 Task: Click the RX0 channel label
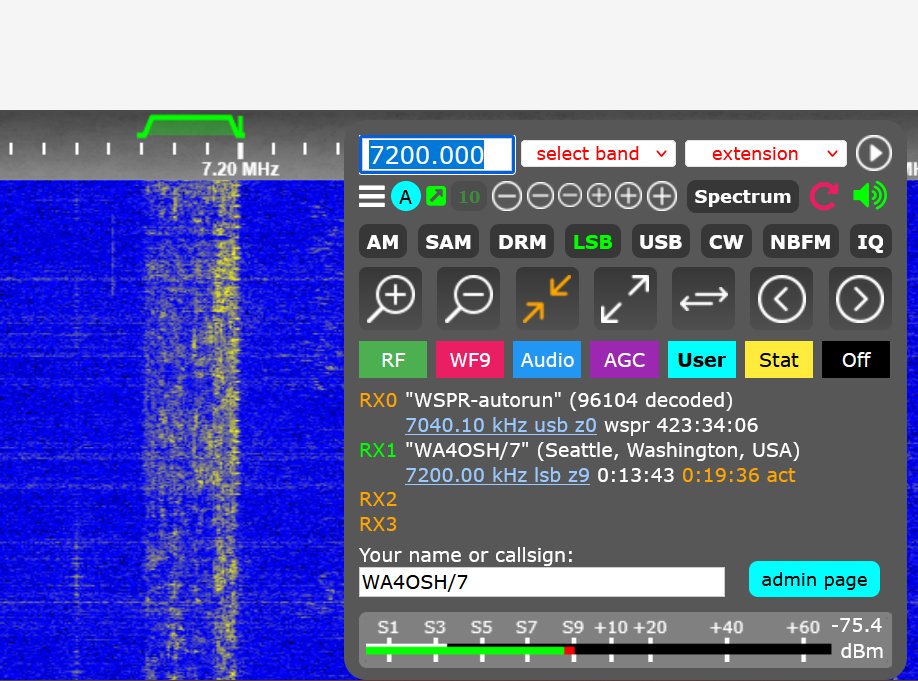click(x=378, y=400)
